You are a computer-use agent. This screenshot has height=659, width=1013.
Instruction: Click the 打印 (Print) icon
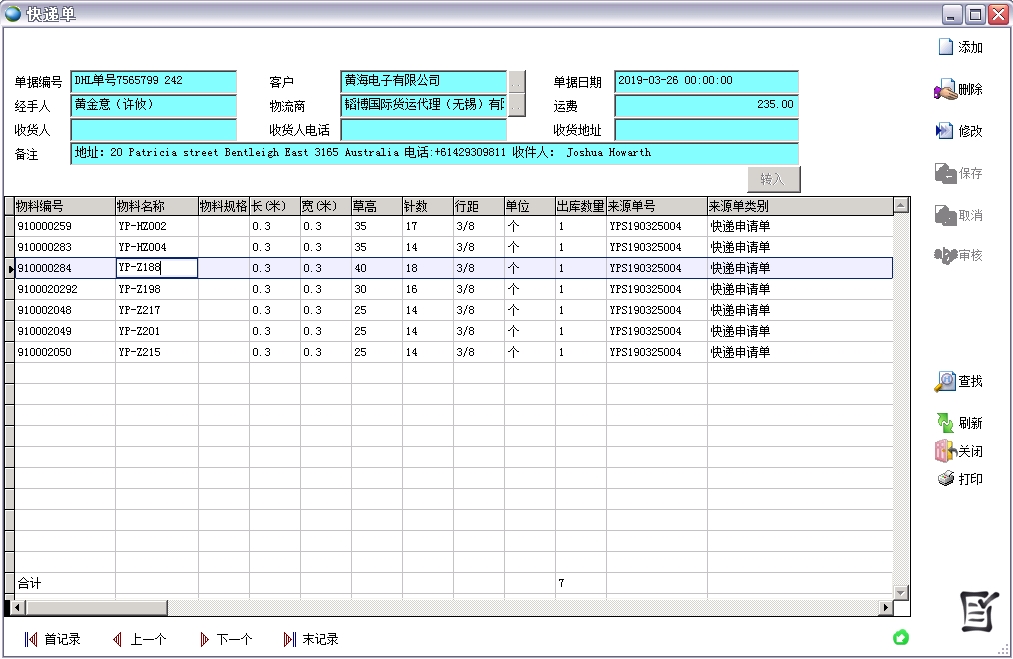(946, 479)
